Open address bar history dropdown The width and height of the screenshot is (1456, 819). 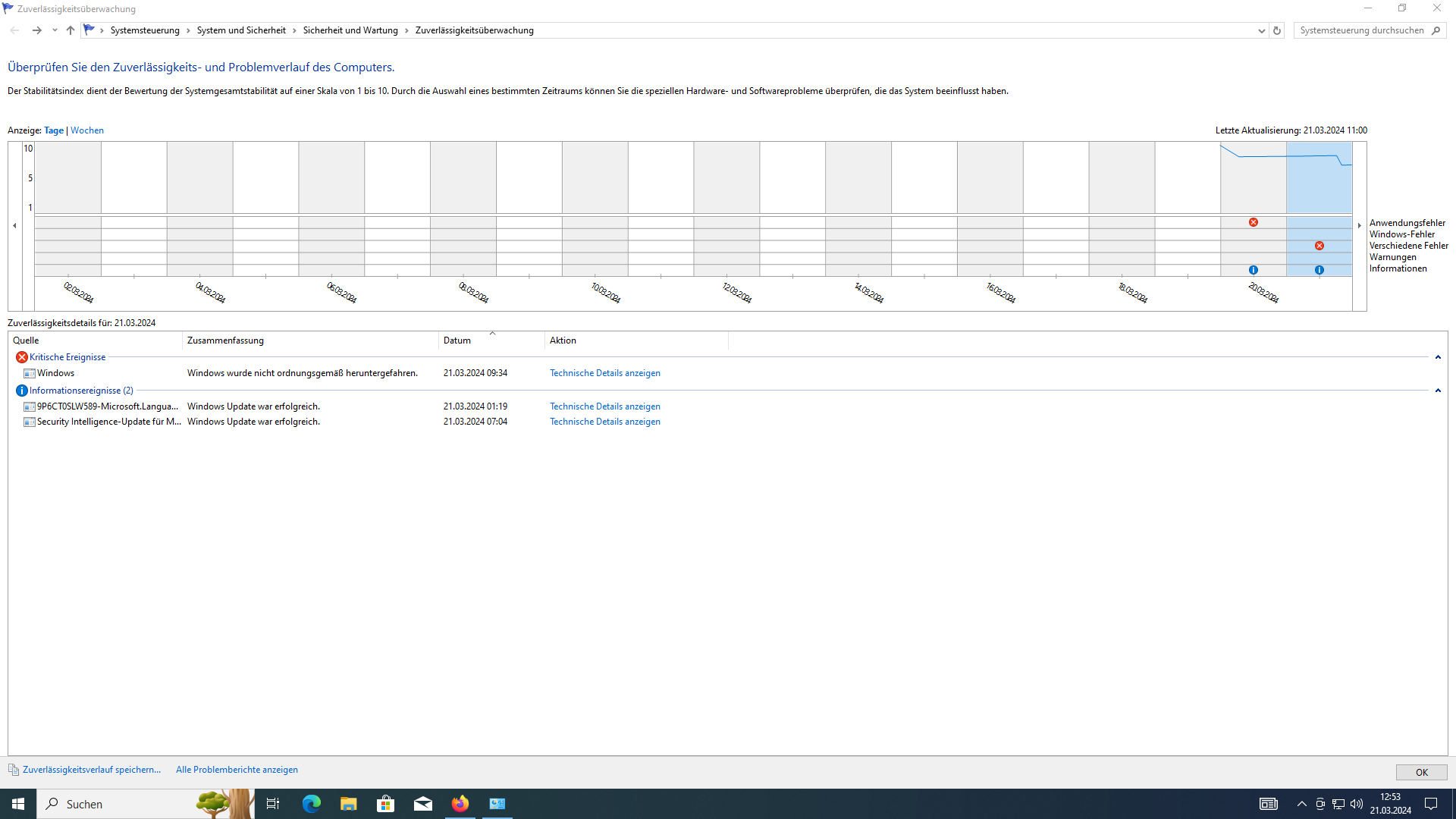click(1262, 30)
